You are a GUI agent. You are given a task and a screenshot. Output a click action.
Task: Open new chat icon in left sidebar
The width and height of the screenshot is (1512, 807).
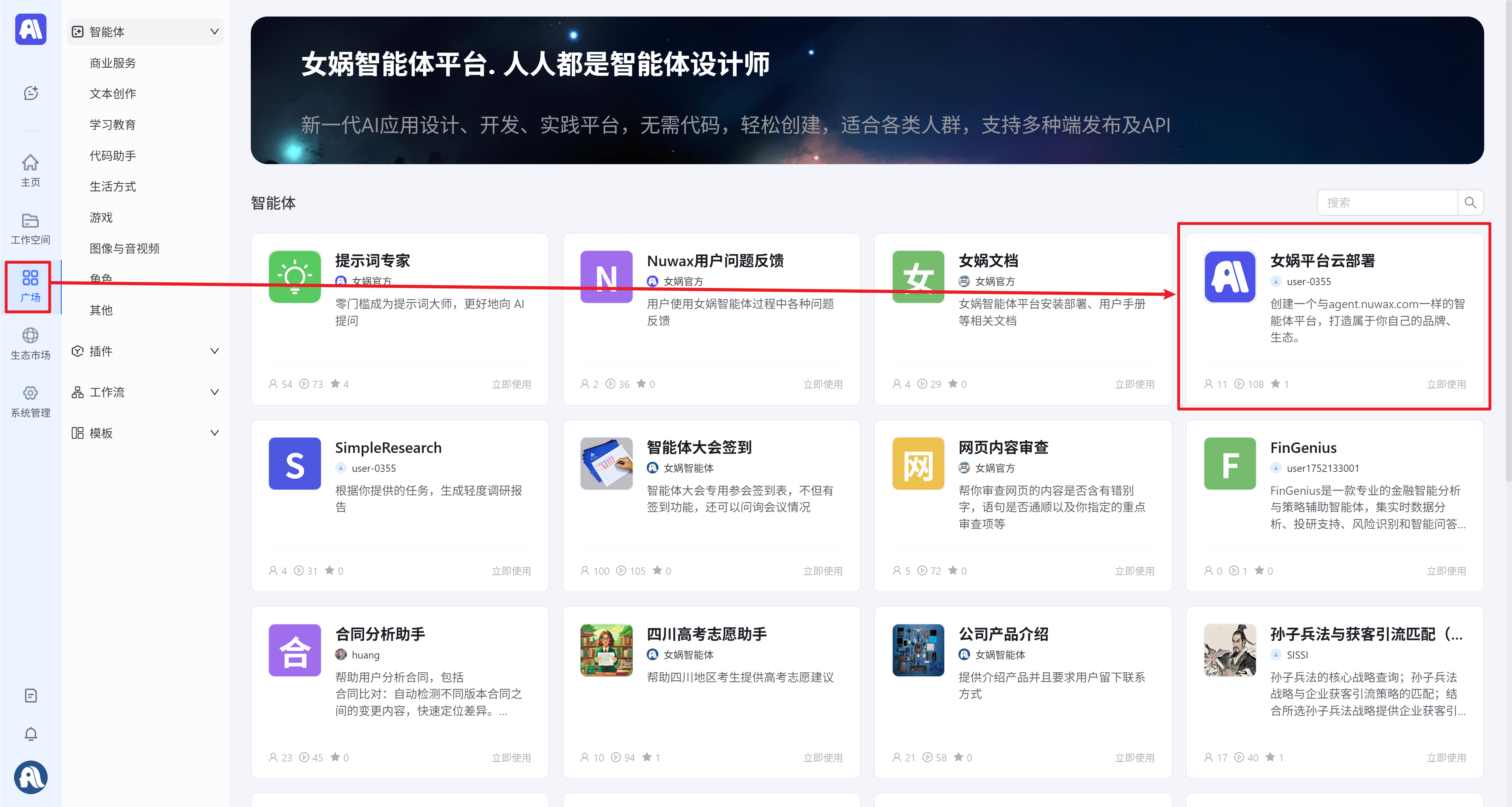click(x=31, y=93)
